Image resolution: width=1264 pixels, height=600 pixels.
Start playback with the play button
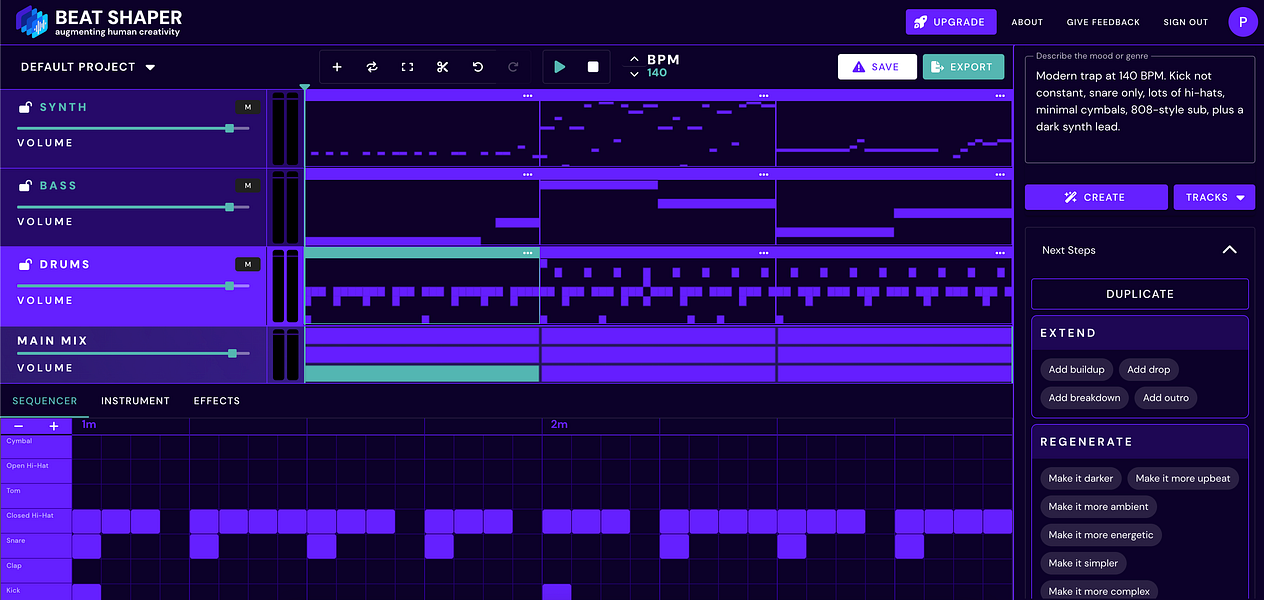pos(560,67)
